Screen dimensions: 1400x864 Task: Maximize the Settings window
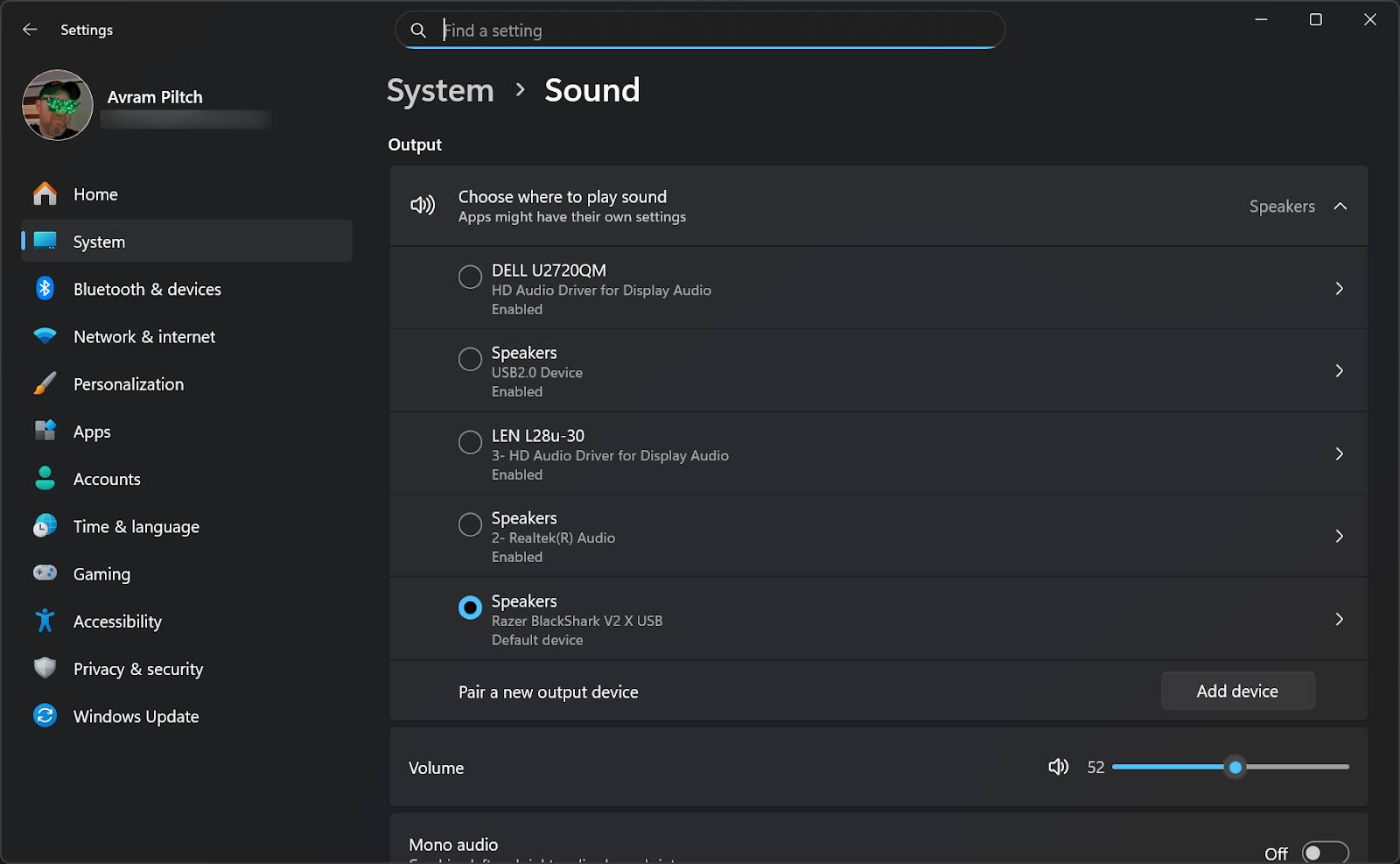pyautogui.click(x=1315, y=19)
